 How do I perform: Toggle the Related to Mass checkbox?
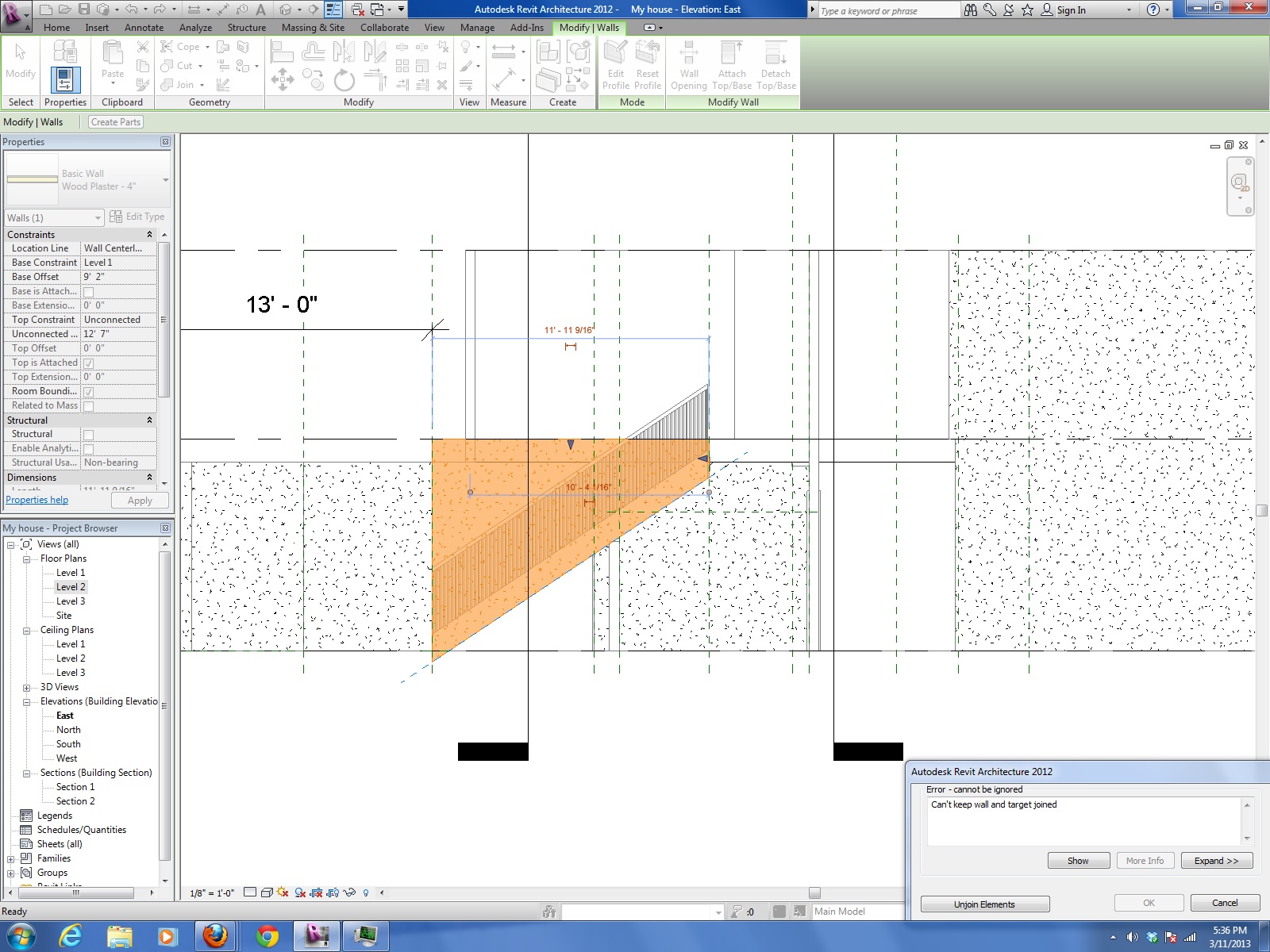pyautogui.click(x=89, y=406)
